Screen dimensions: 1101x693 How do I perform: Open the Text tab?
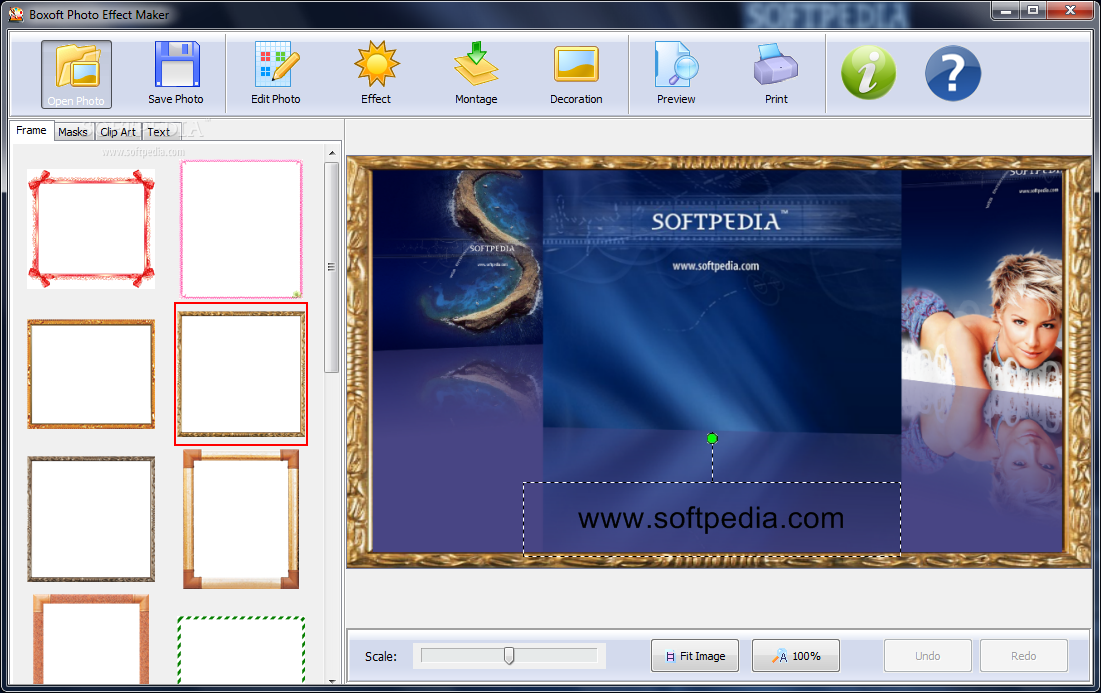click(159, 132)
